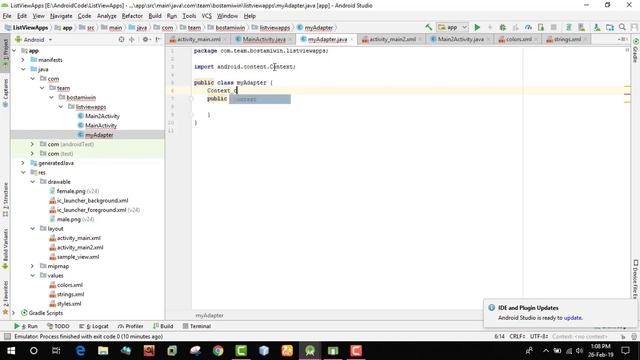Click the Debug app bug icon
This screenshot has width=640, height=360.
[x=502, y=27]
